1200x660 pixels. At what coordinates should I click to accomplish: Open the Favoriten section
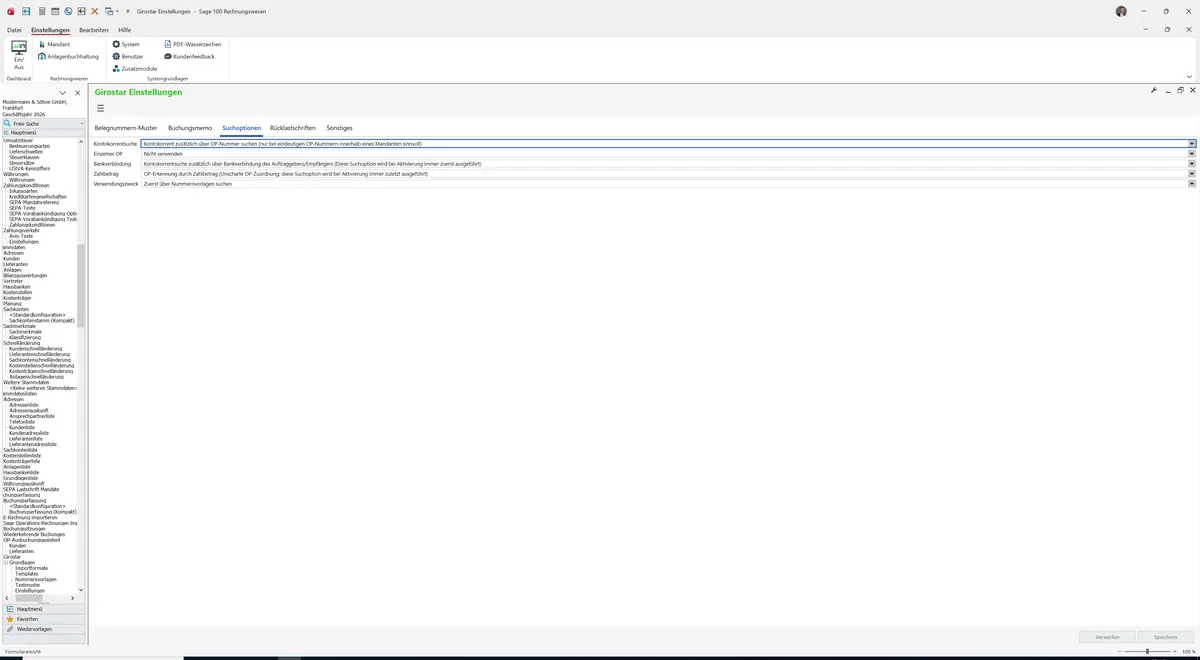click(x=42, y=619)
